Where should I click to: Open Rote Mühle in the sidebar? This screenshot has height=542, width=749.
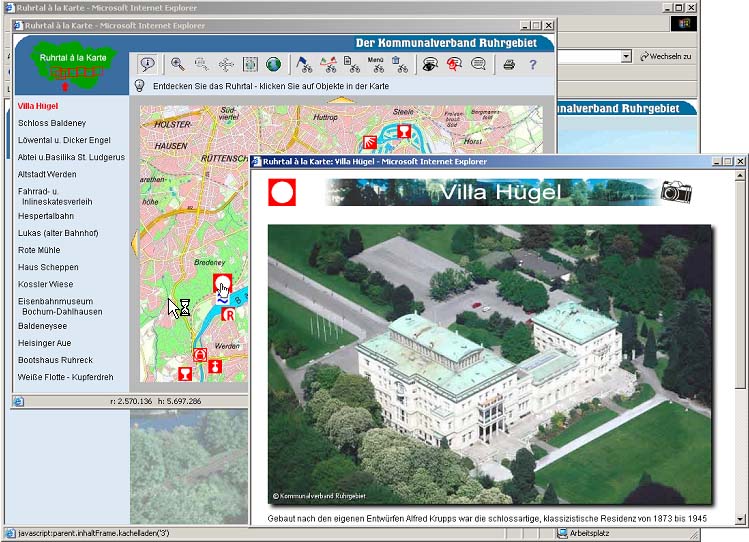tap(39, 250)
